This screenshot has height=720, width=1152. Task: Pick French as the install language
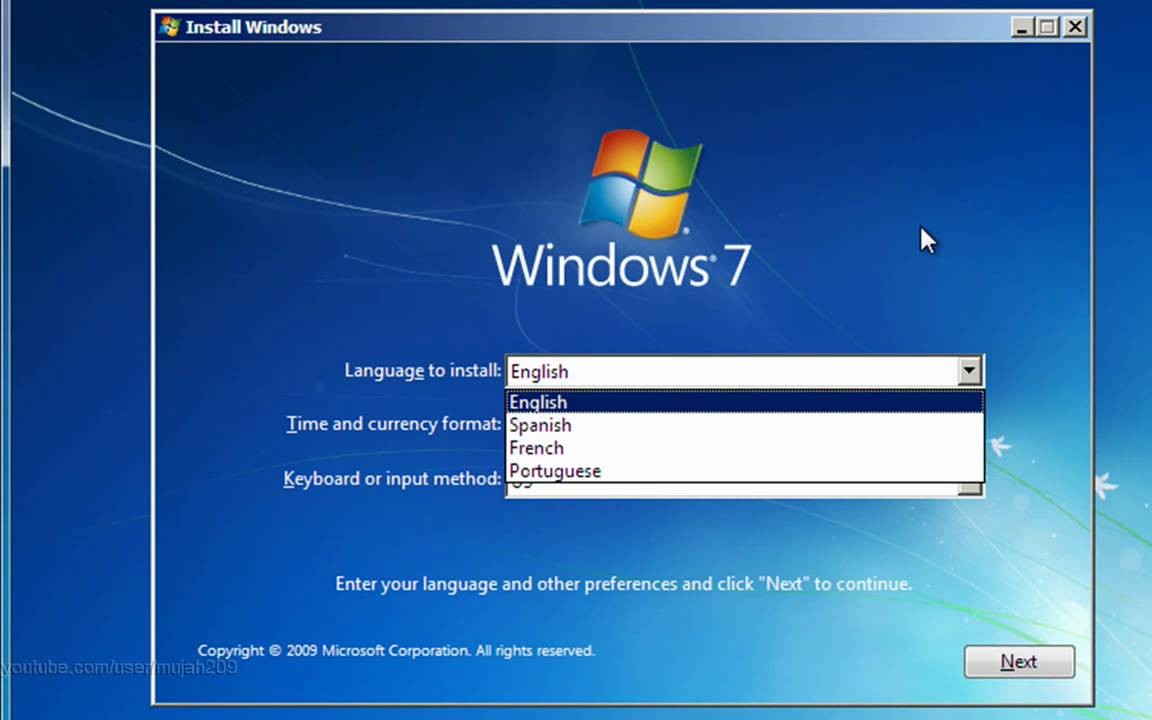click(745, 448)
